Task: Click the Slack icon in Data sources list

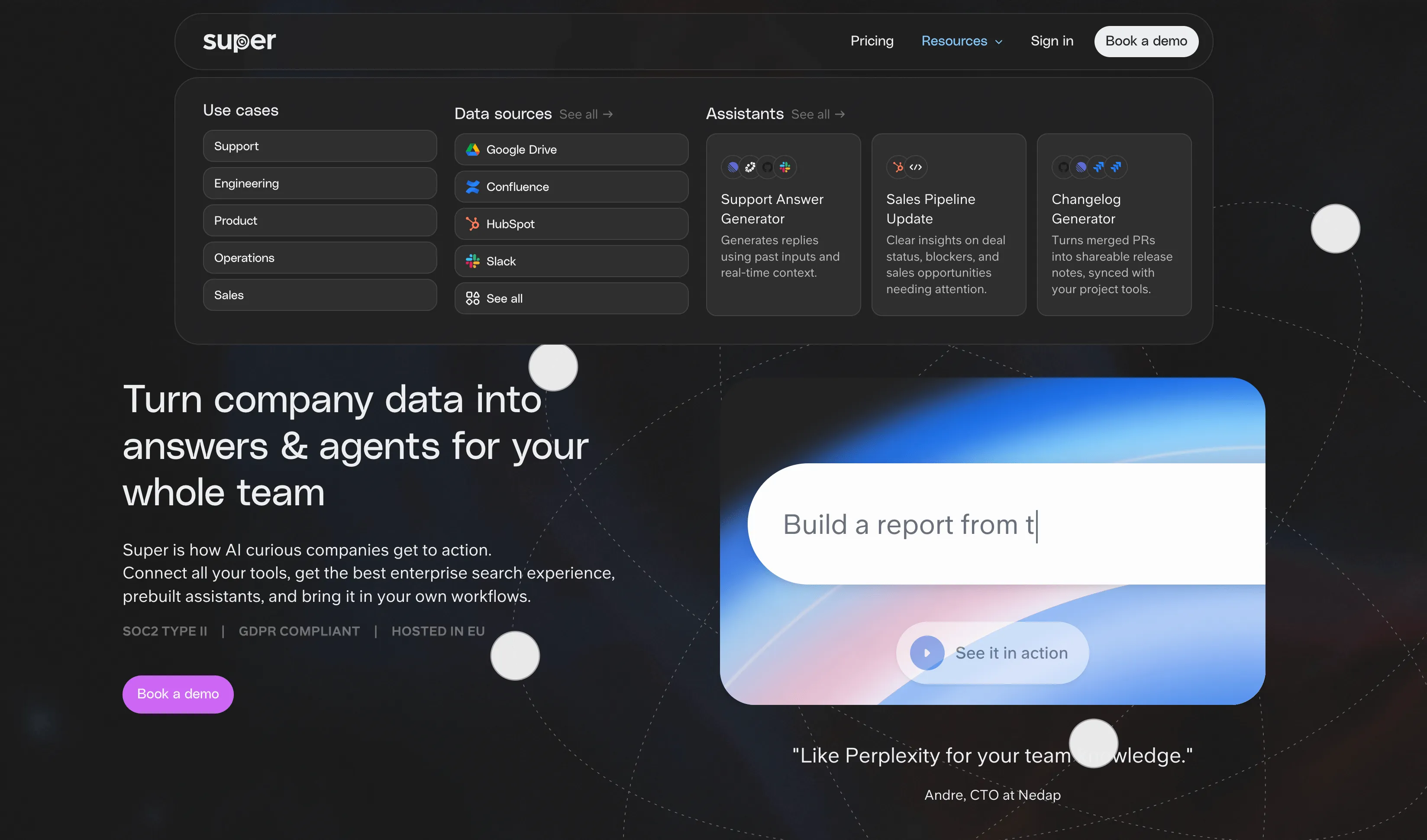Action: pos(472,261)
